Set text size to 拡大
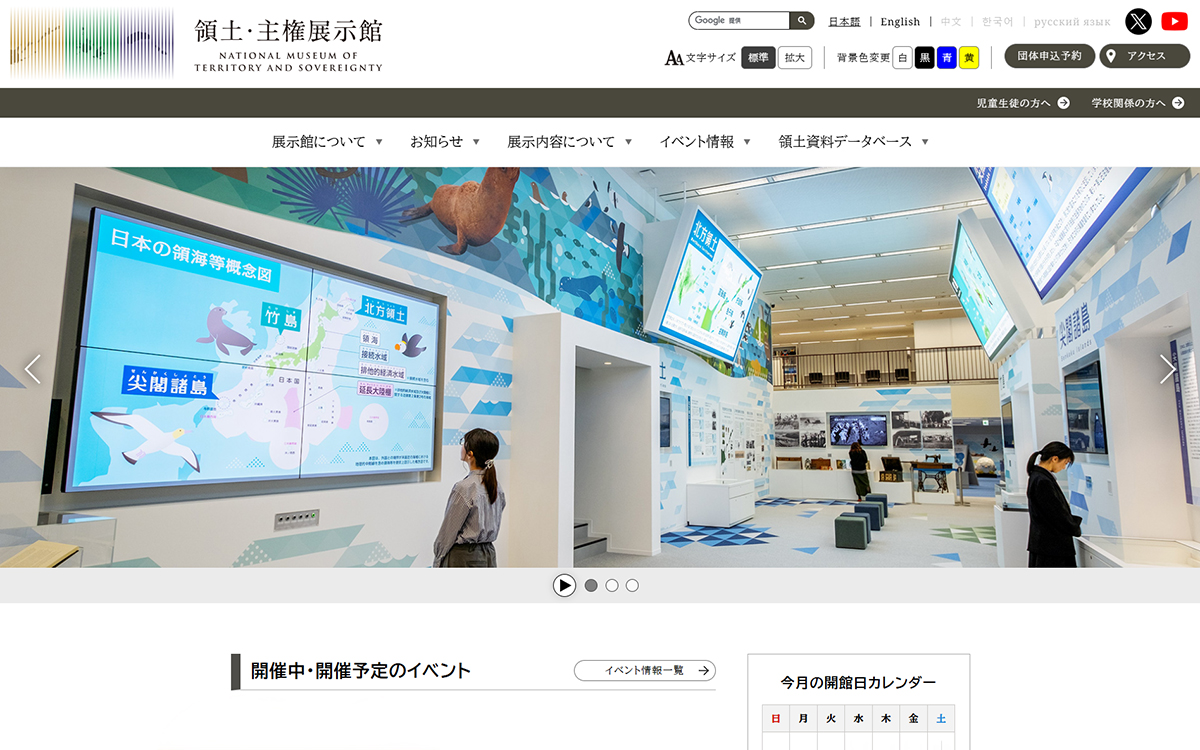Viewport: 1200px width, 750px height. (x=794, y=58)
